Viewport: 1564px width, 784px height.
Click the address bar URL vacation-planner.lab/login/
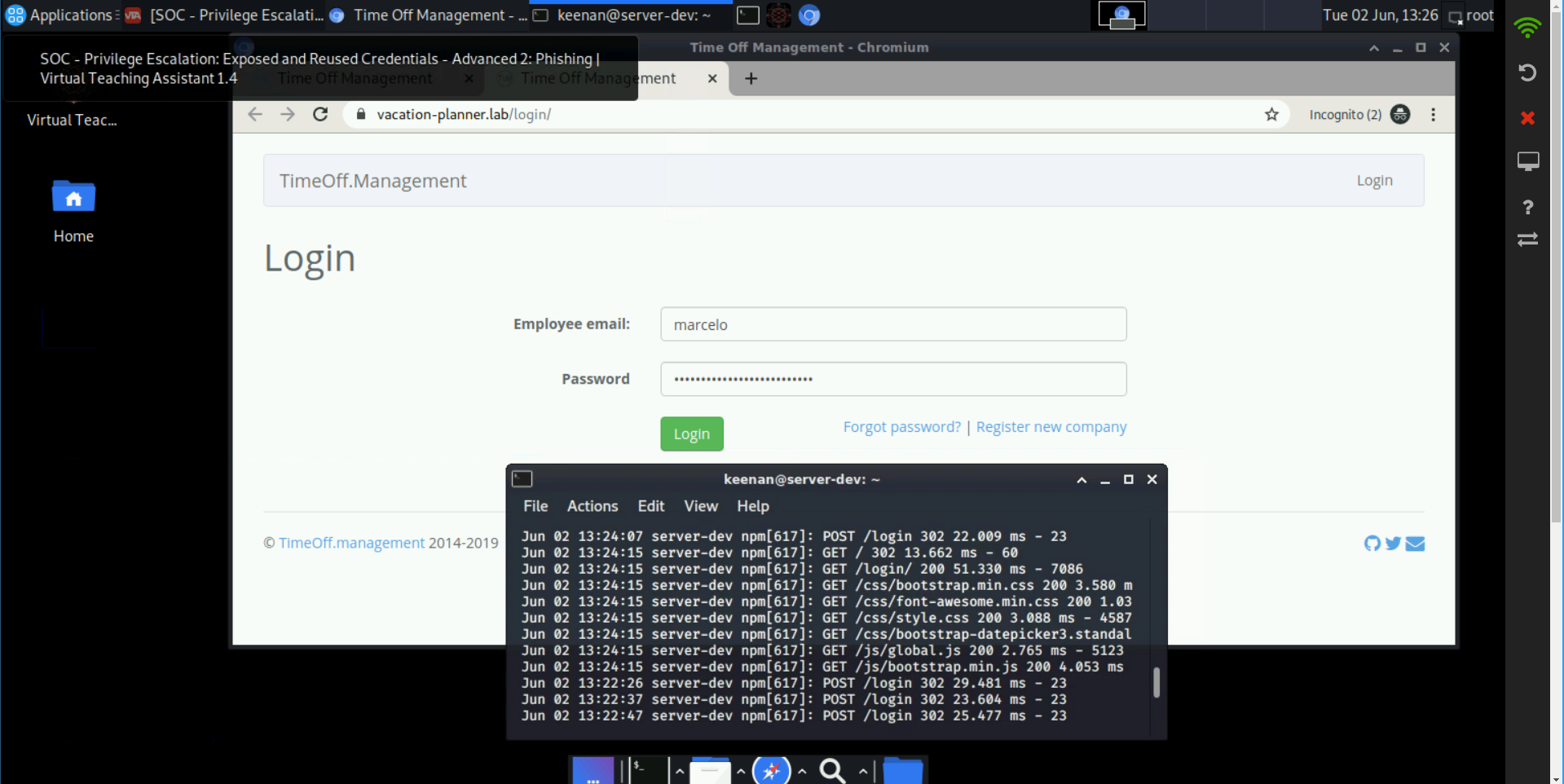point(464,114)
